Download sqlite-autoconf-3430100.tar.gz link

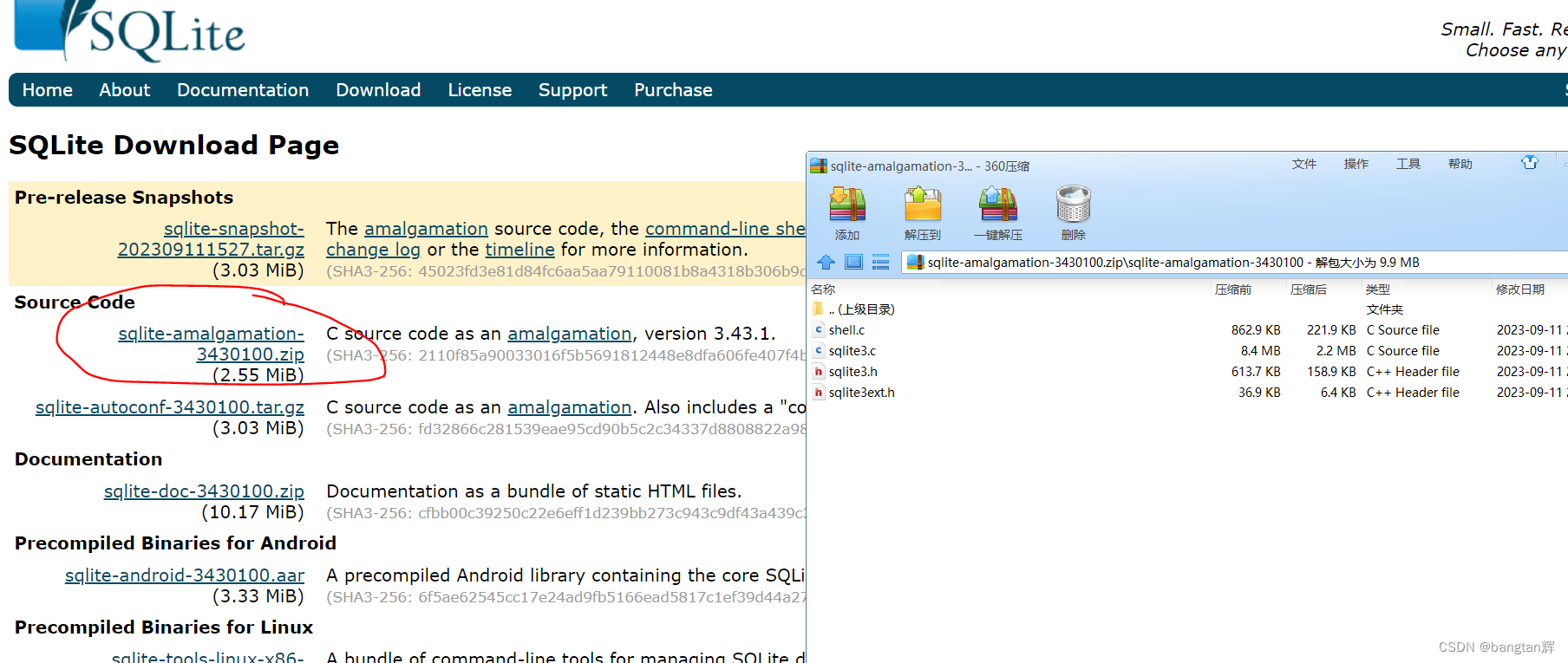point(170,407)
